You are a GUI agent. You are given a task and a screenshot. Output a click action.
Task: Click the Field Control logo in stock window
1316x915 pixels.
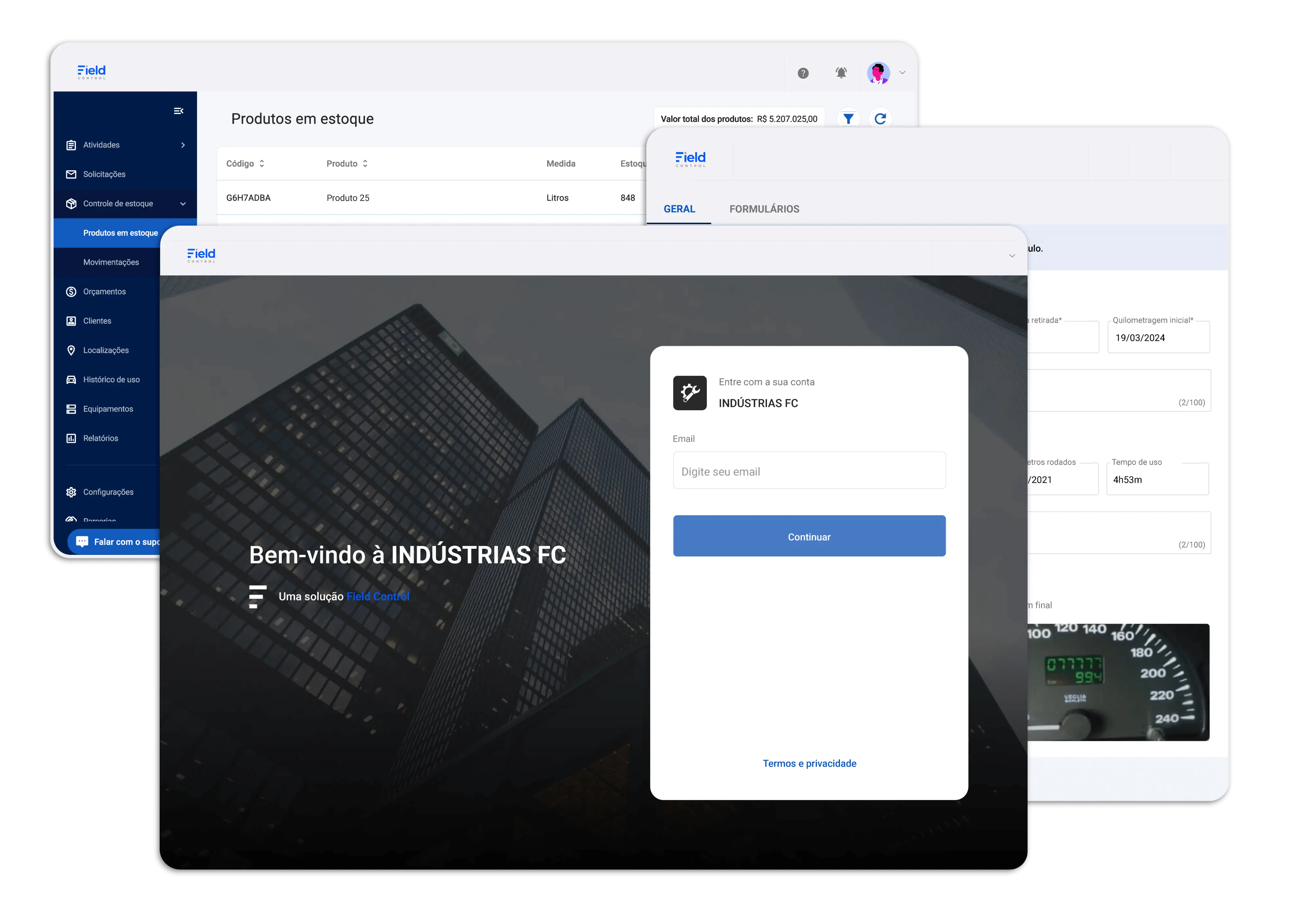(x=92, y=72)
